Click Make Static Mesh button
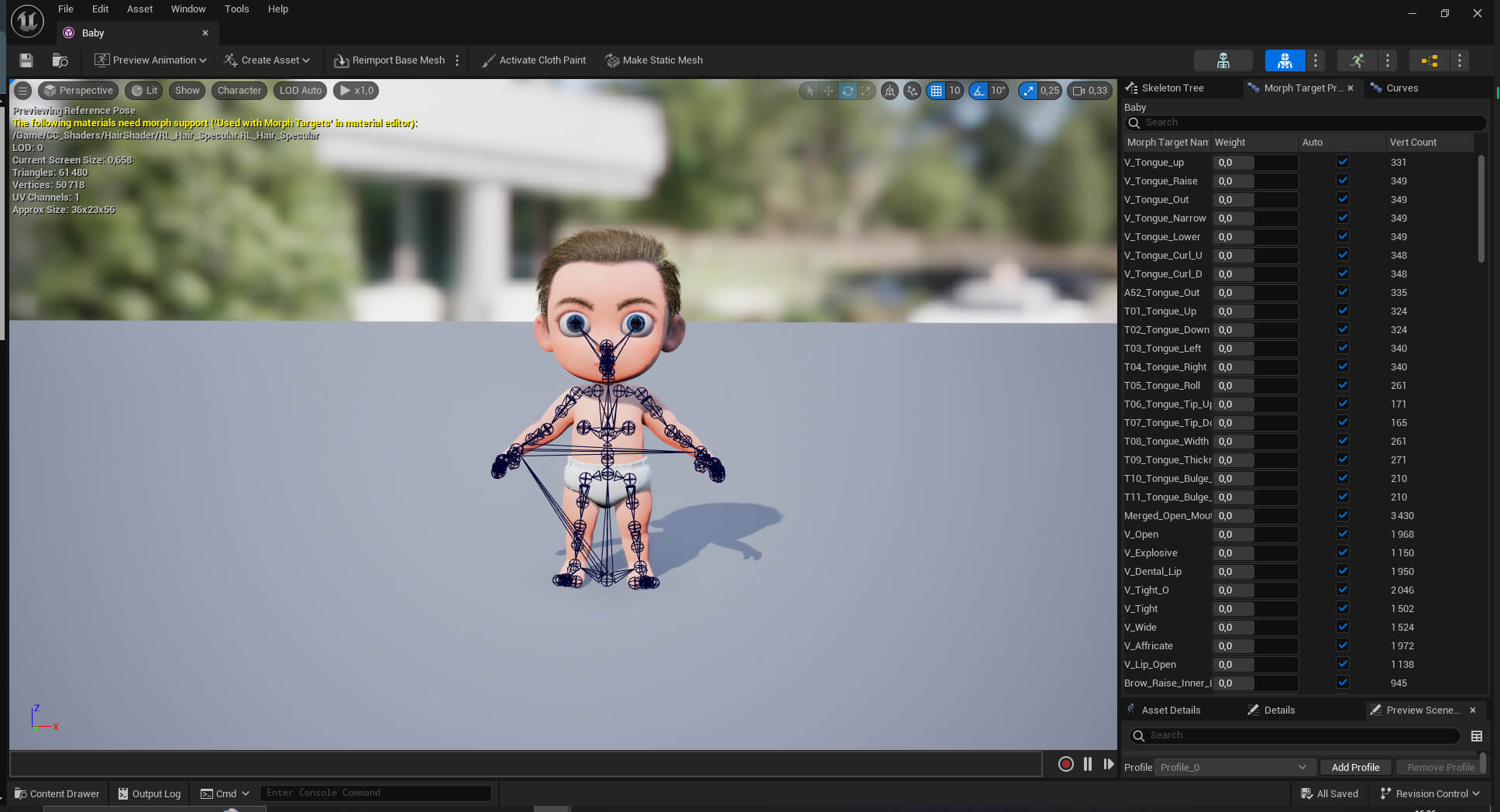The image size is (1500, 812). [x=654, y=60]
